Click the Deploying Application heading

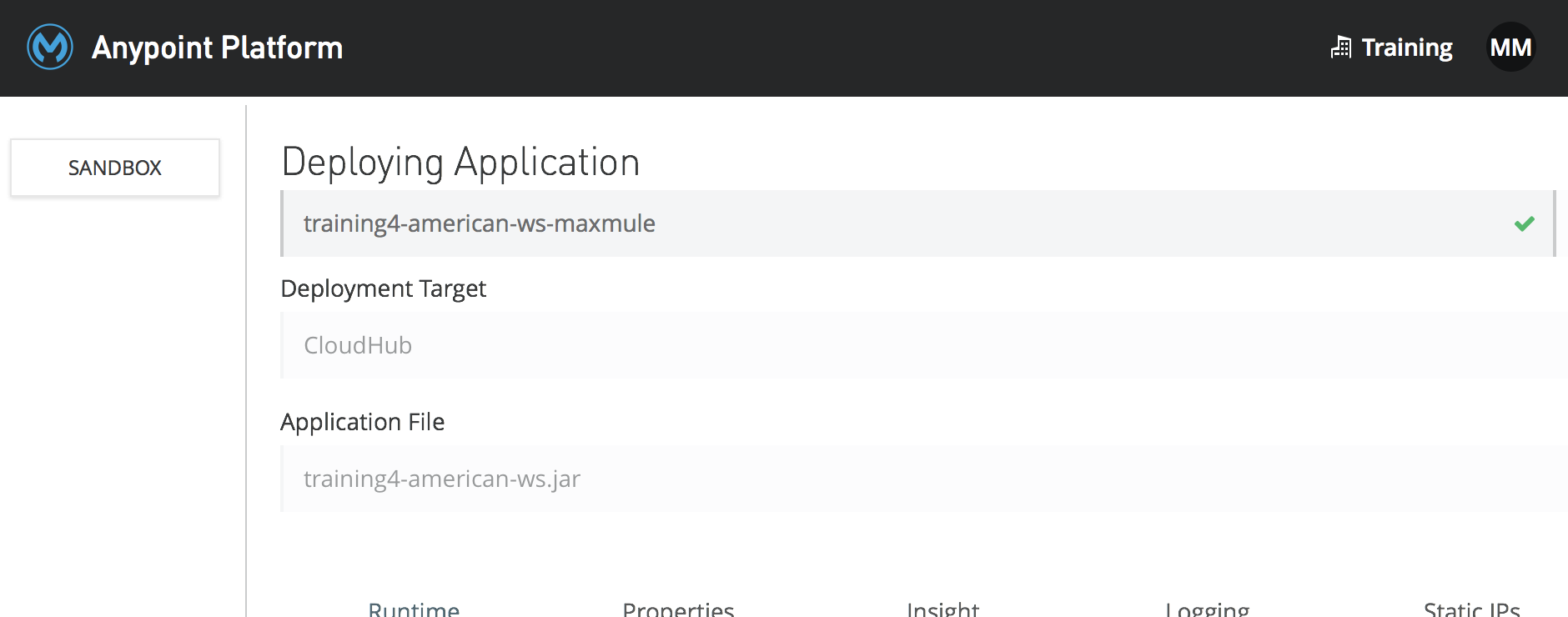460,162
